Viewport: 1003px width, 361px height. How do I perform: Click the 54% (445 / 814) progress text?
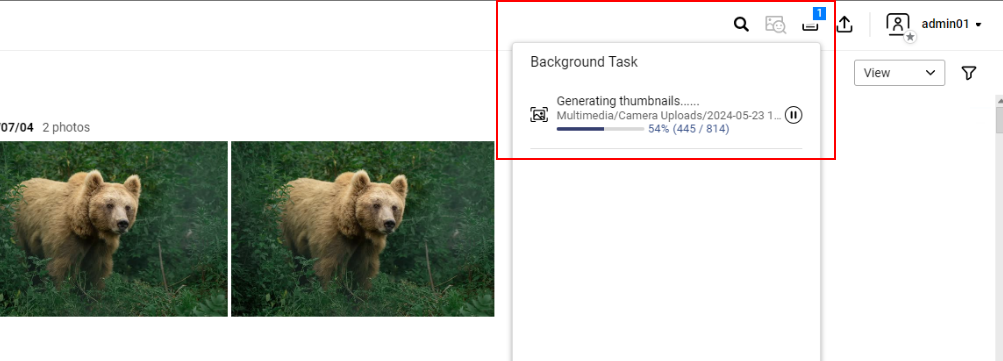point(689,129)
